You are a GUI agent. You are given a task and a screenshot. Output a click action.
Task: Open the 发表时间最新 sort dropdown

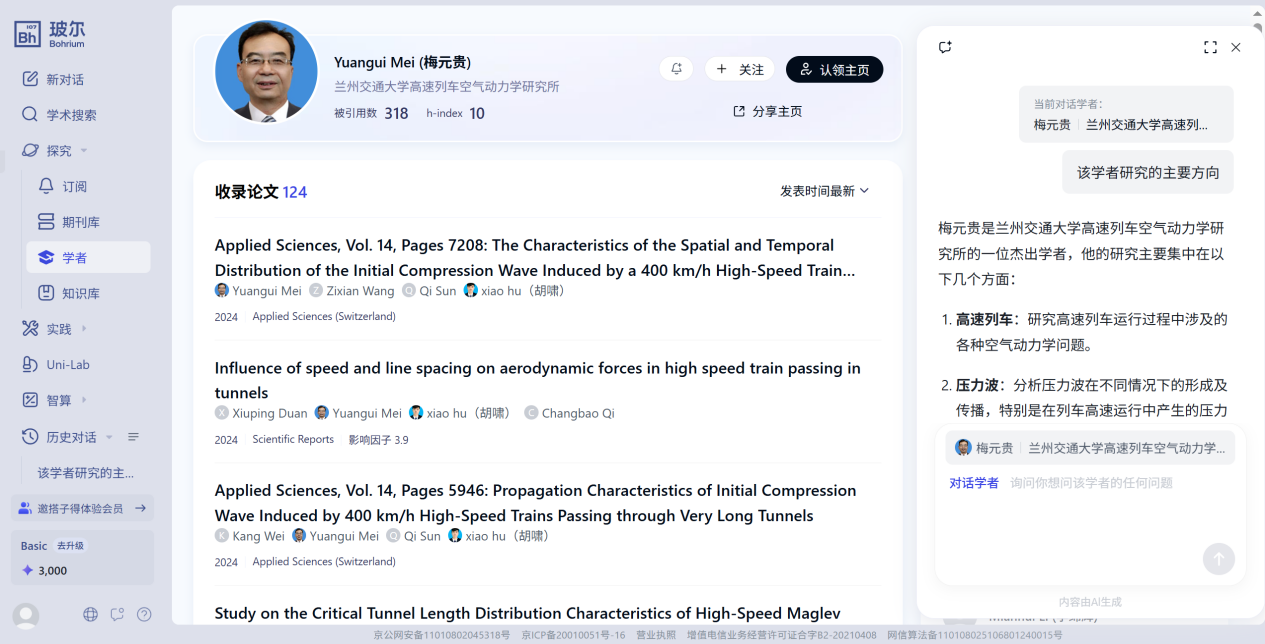tap(824, 191)
